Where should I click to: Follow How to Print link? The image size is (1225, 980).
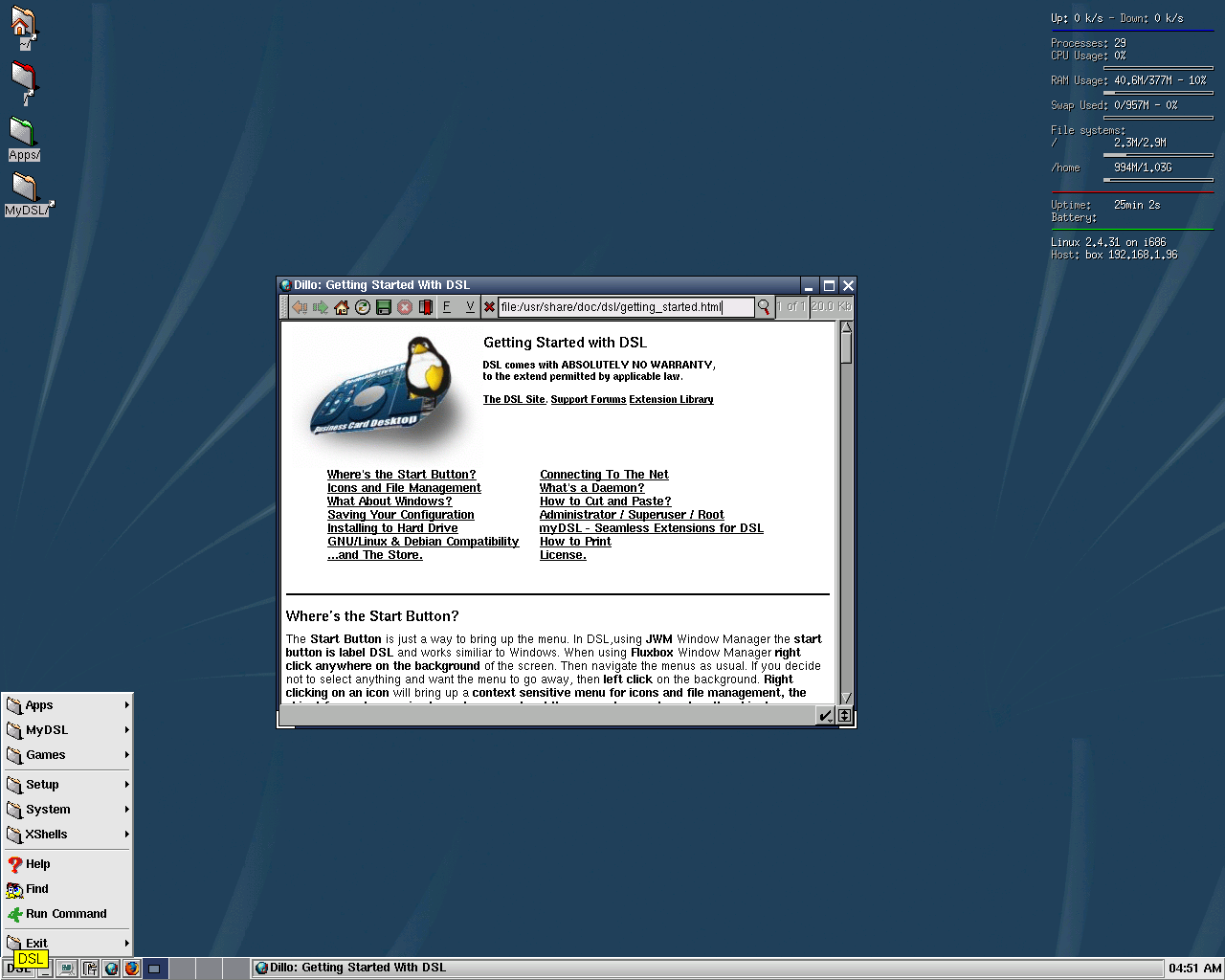pos(575,542)
